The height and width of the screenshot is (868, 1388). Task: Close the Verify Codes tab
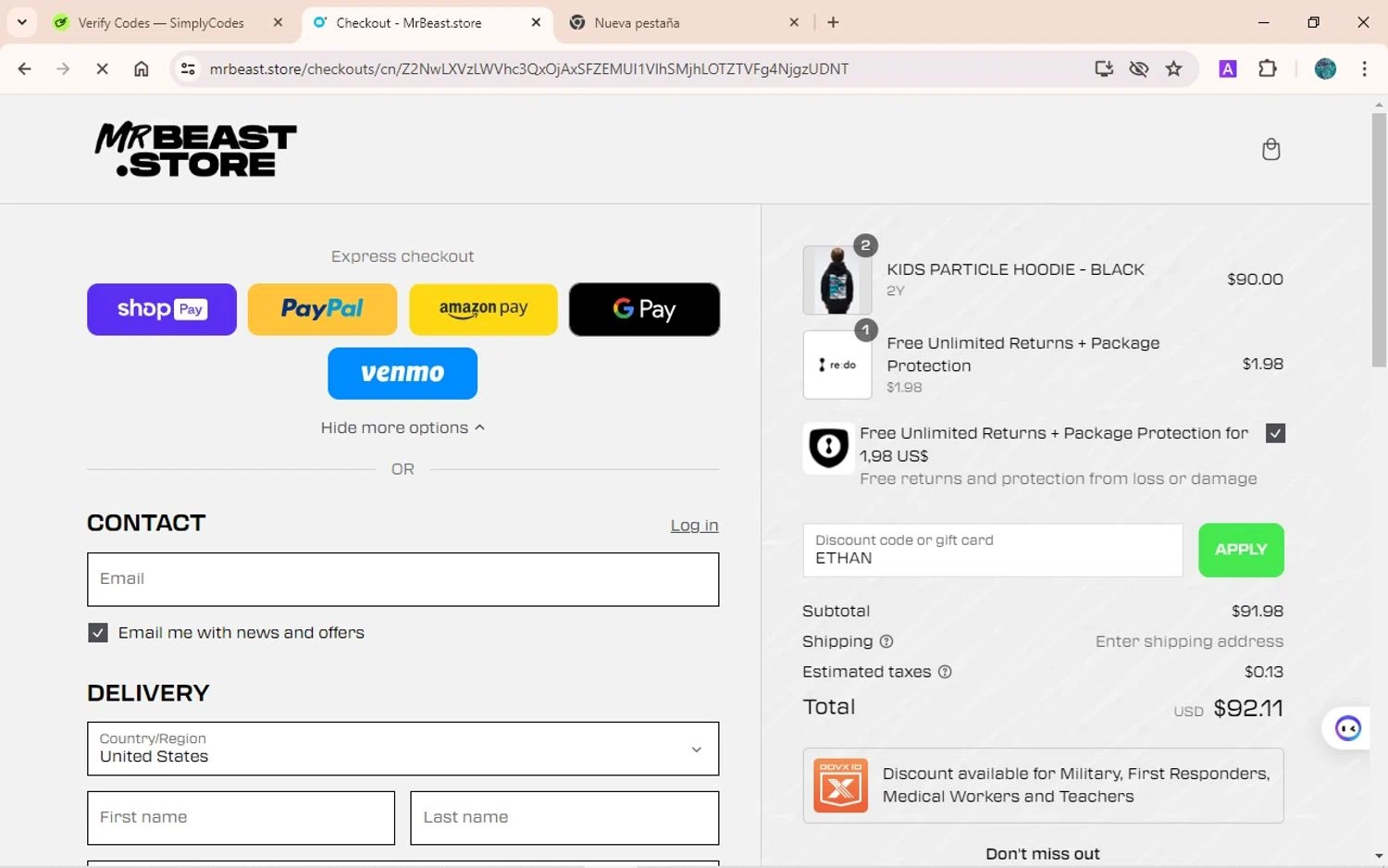pyautogui.click(x=278, y=22)
